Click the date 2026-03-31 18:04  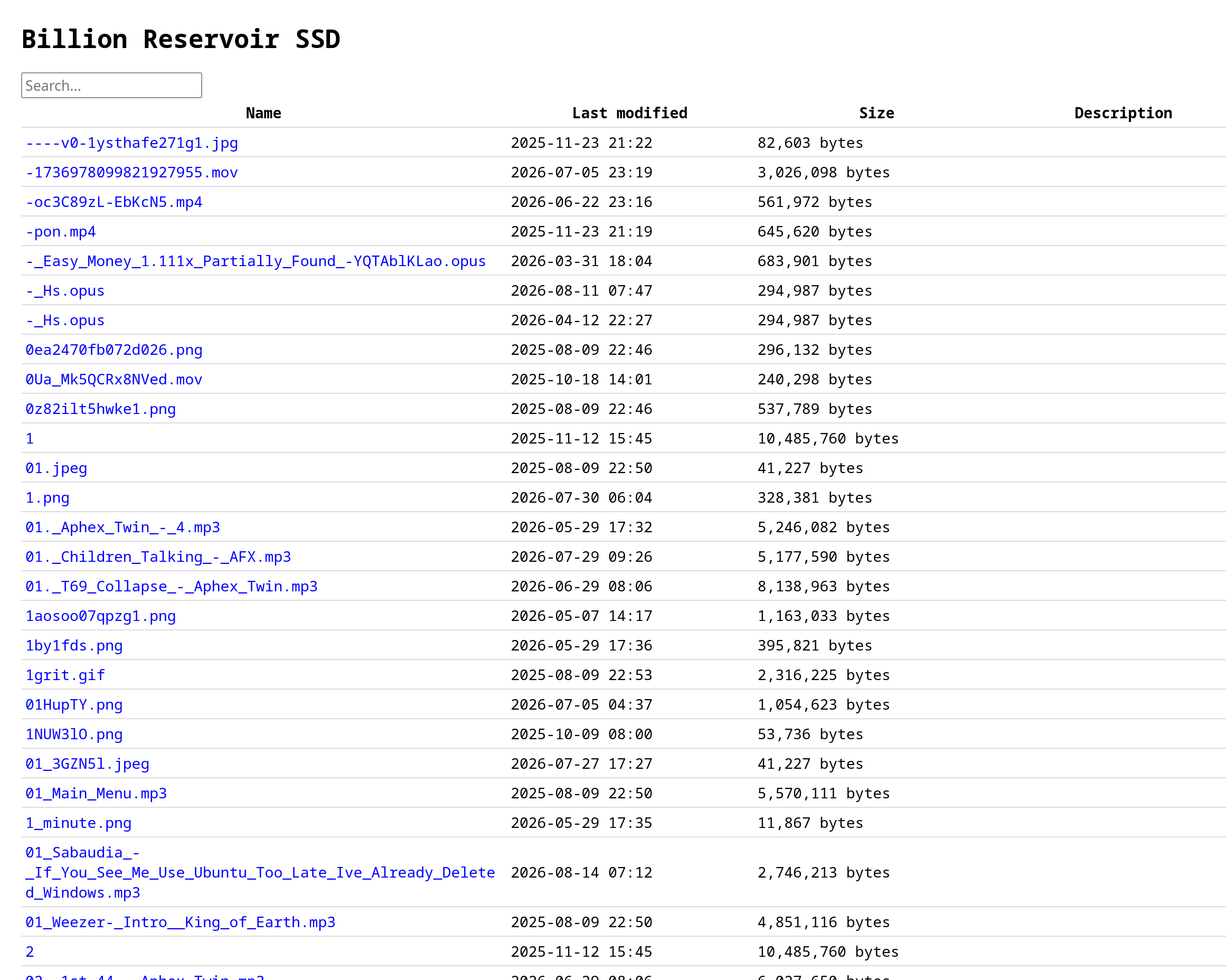click(581, 261)
